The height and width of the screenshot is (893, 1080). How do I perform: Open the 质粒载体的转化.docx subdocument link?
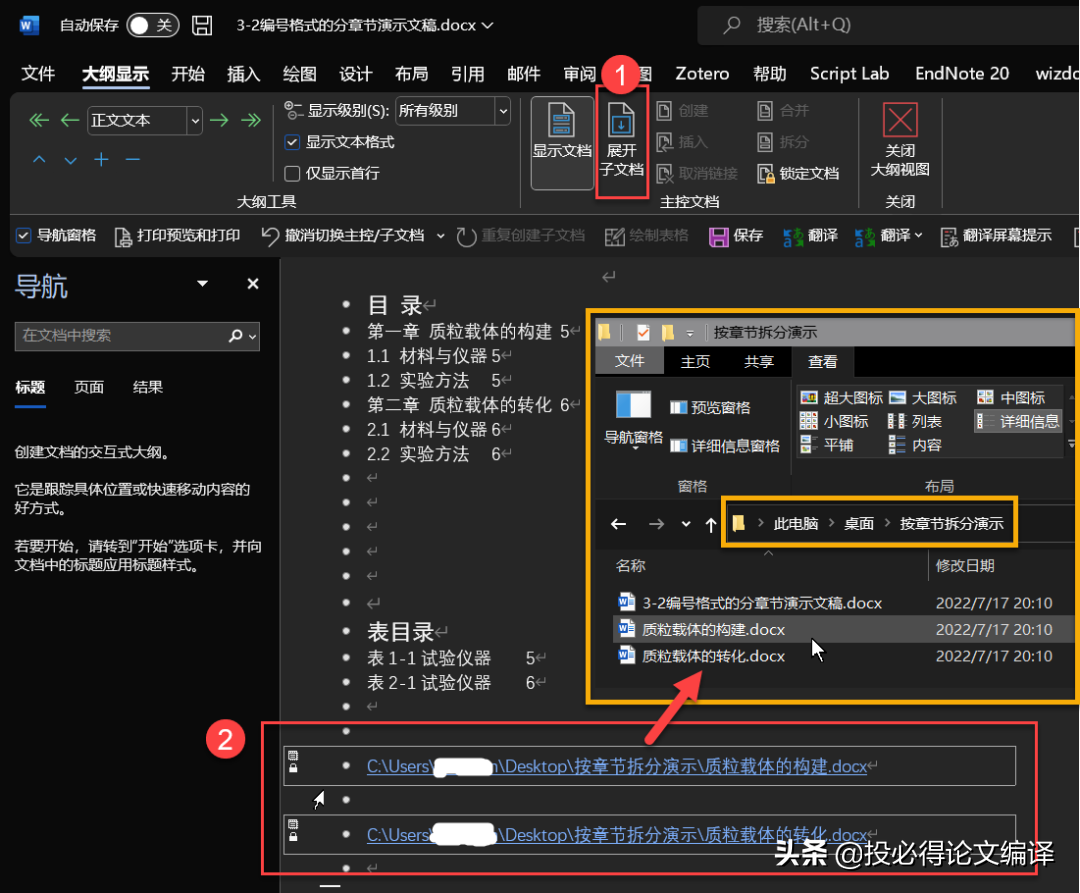click(x=616, y=835)
